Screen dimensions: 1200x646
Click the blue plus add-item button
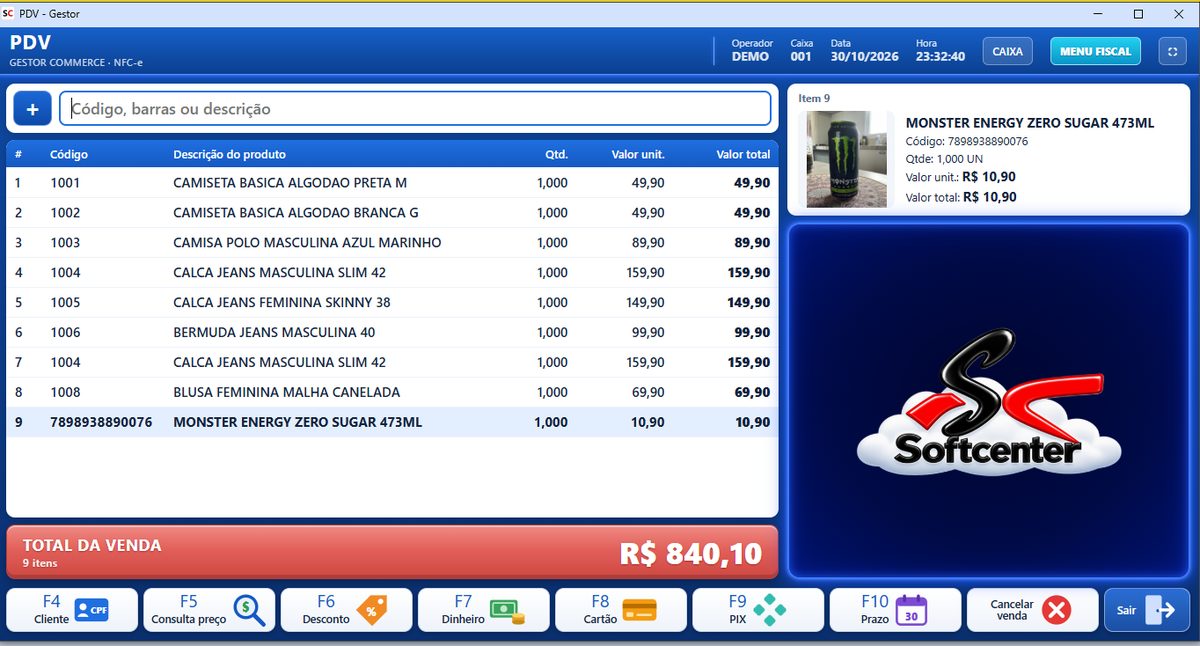[32, 109]
